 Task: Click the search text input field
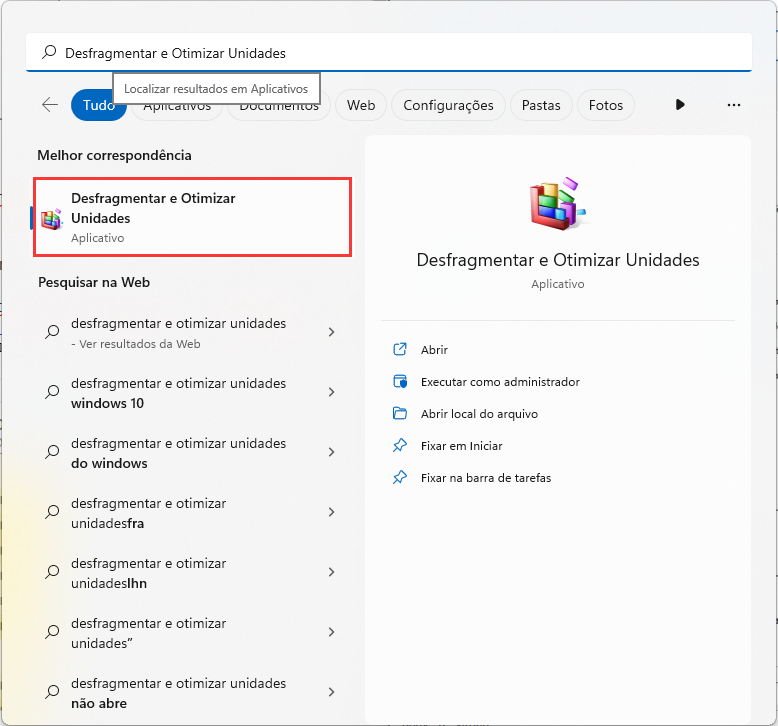pyautogui.click(x=389, y=53)
